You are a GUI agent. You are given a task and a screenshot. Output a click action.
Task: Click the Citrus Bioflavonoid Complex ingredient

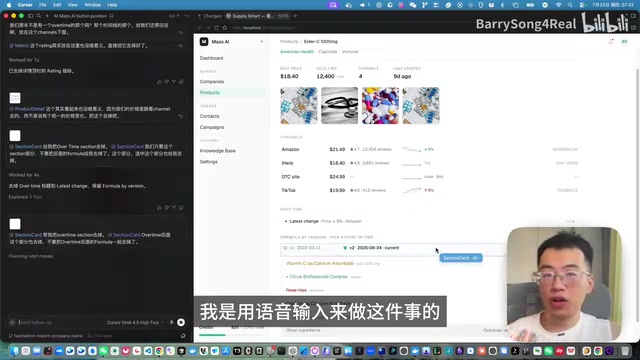coord(317,277)
